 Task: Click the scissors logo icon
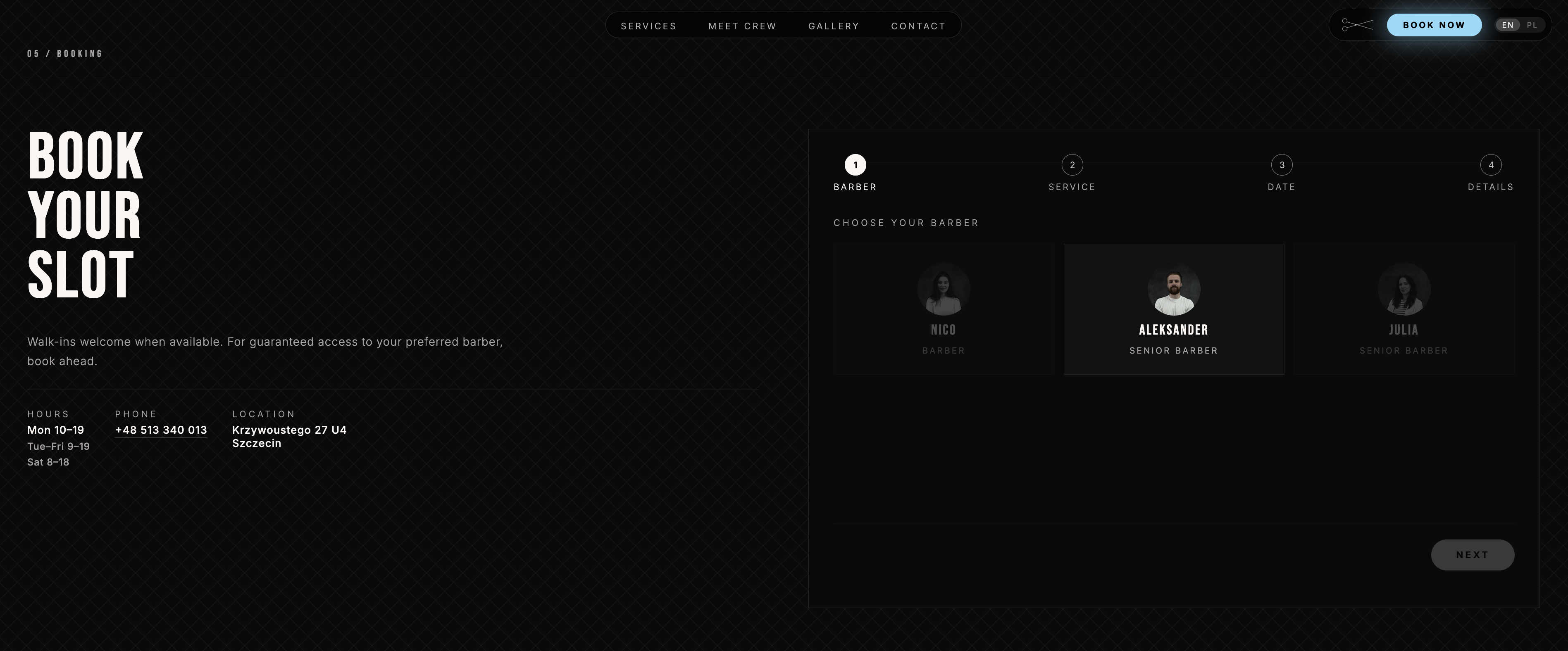(x=1357, y=25)
